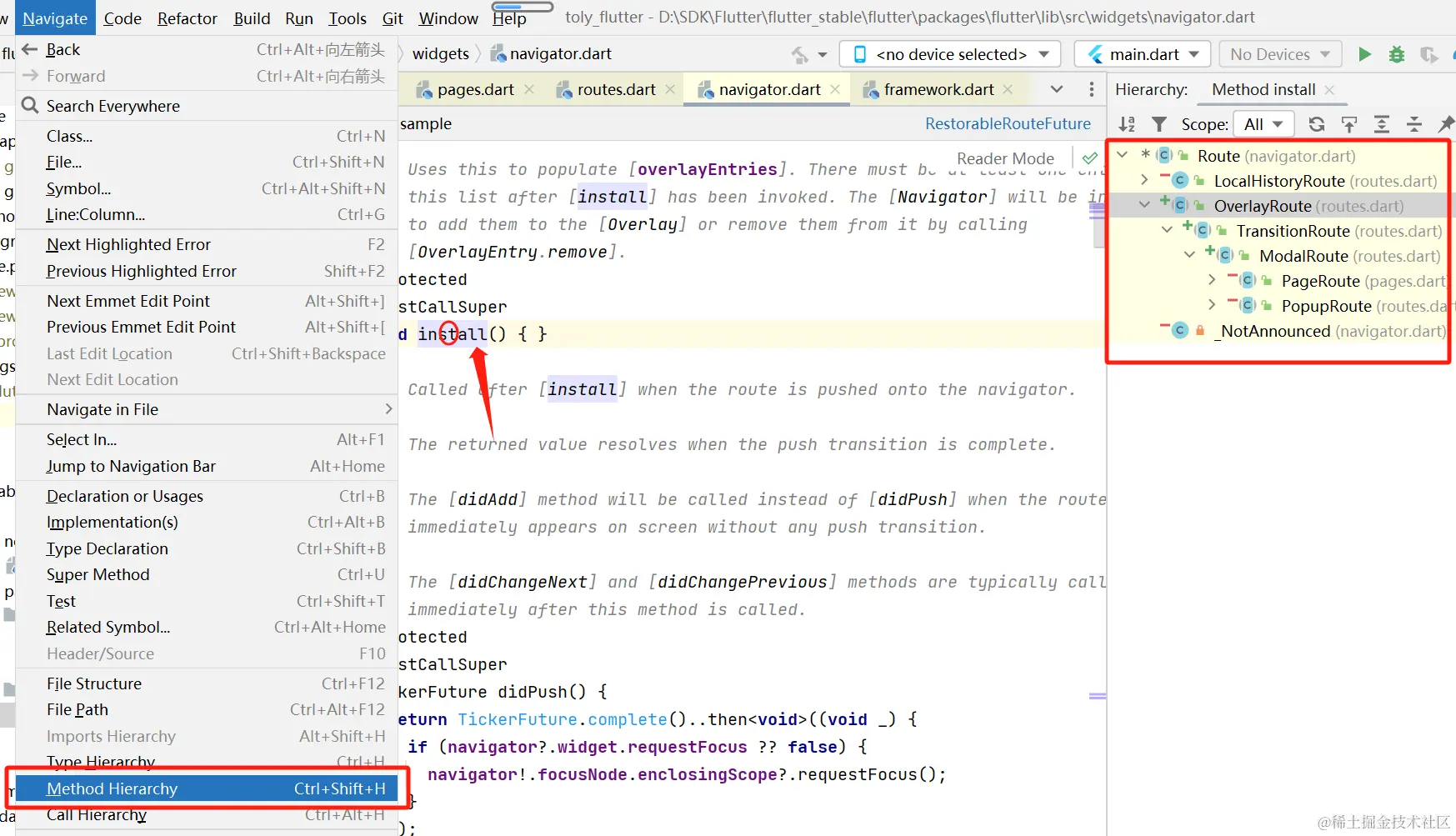Open the editor tabs more-options menu

(1091, 89)
